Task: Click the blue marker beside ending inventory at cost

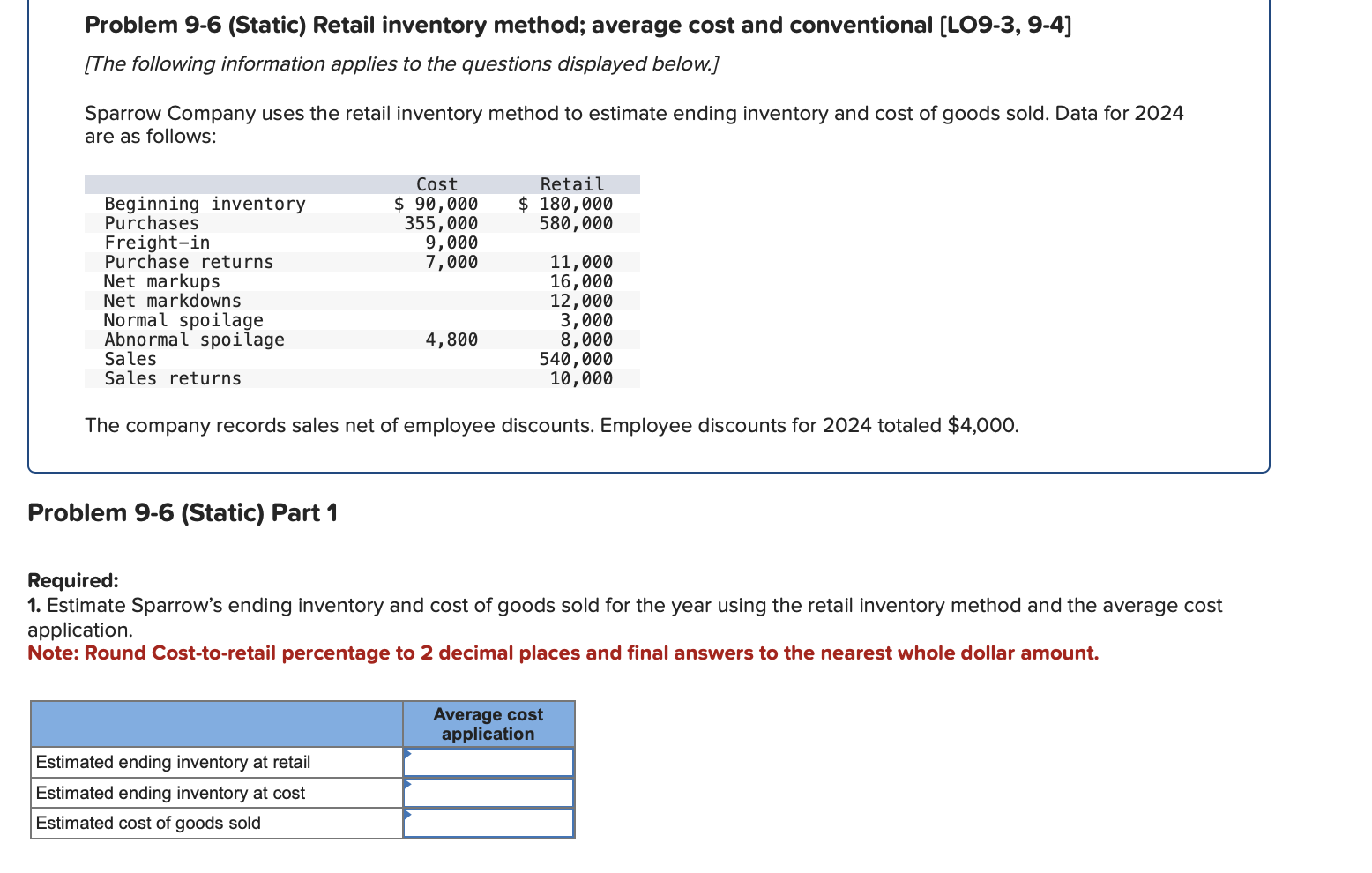Action: (408, 786)
